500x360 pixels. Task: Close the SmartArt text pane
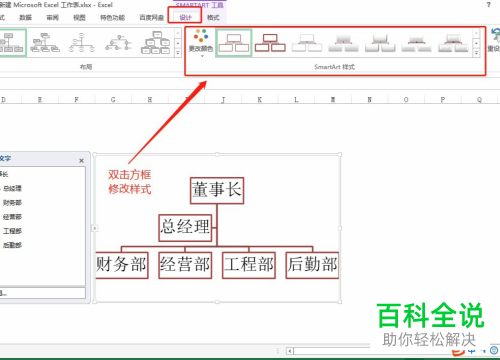(x=81, y=161)
